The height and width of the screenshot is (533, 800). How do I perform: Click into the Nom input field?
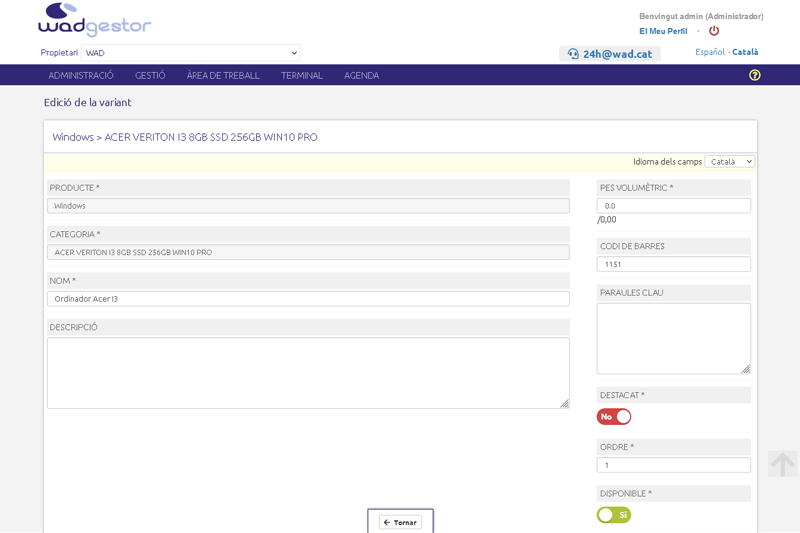(308, 299)
